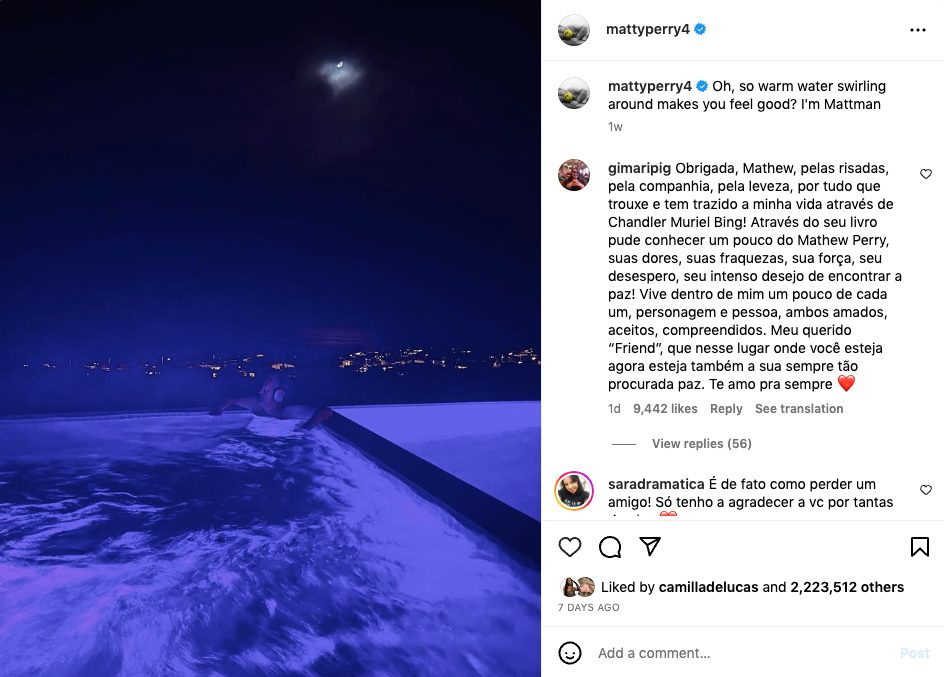Expand View replies (56)

point(701,444)
